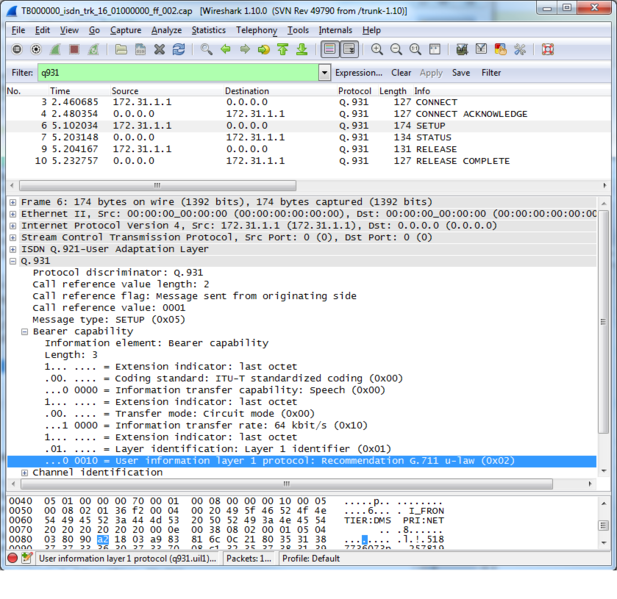Go to packet number icon
This screenshot has width=617, height=599.
coord(264,50)
